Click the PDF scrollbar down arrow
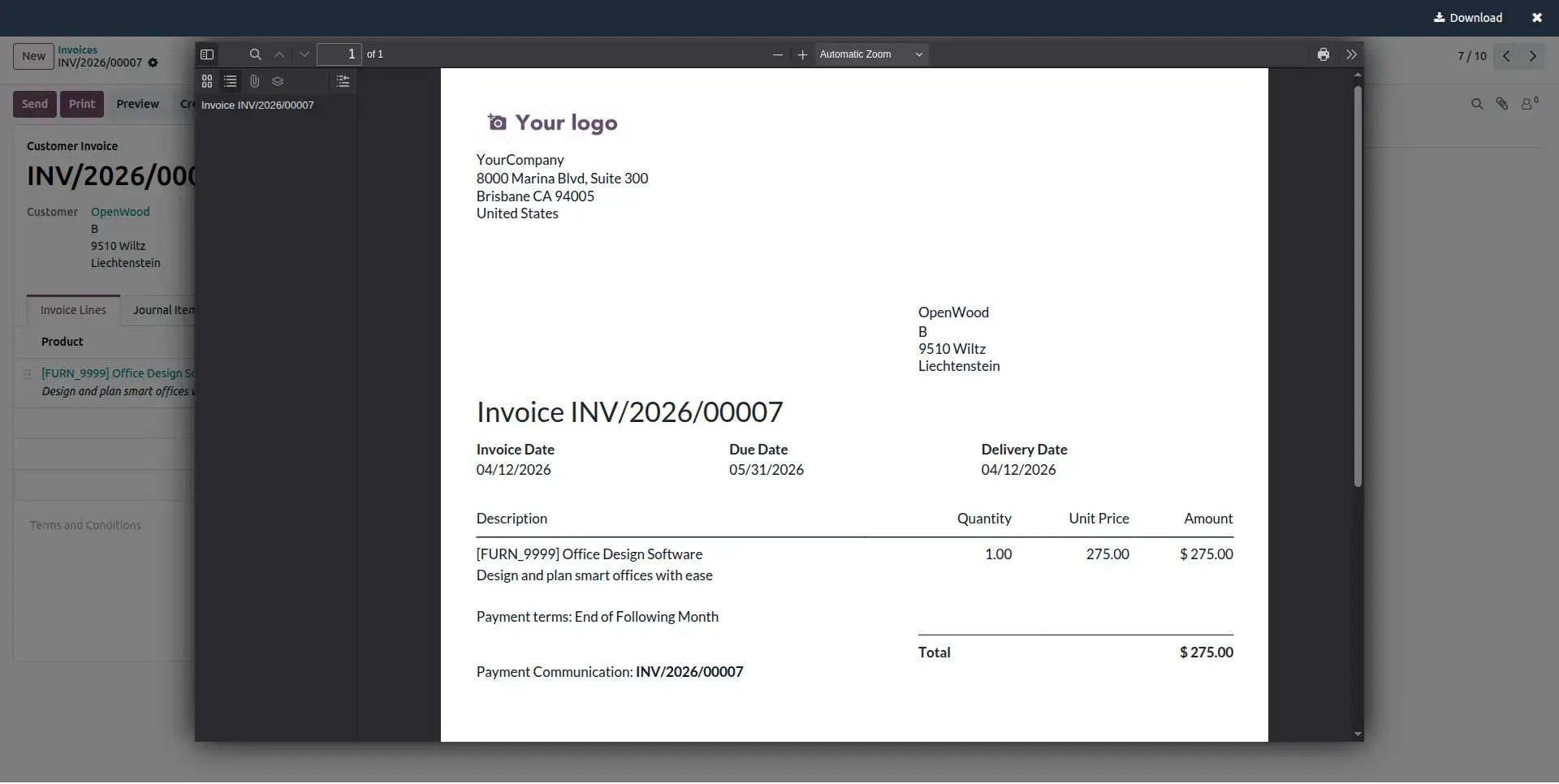Screen dimensions: 1559x784 click(x=1358, y=734)
